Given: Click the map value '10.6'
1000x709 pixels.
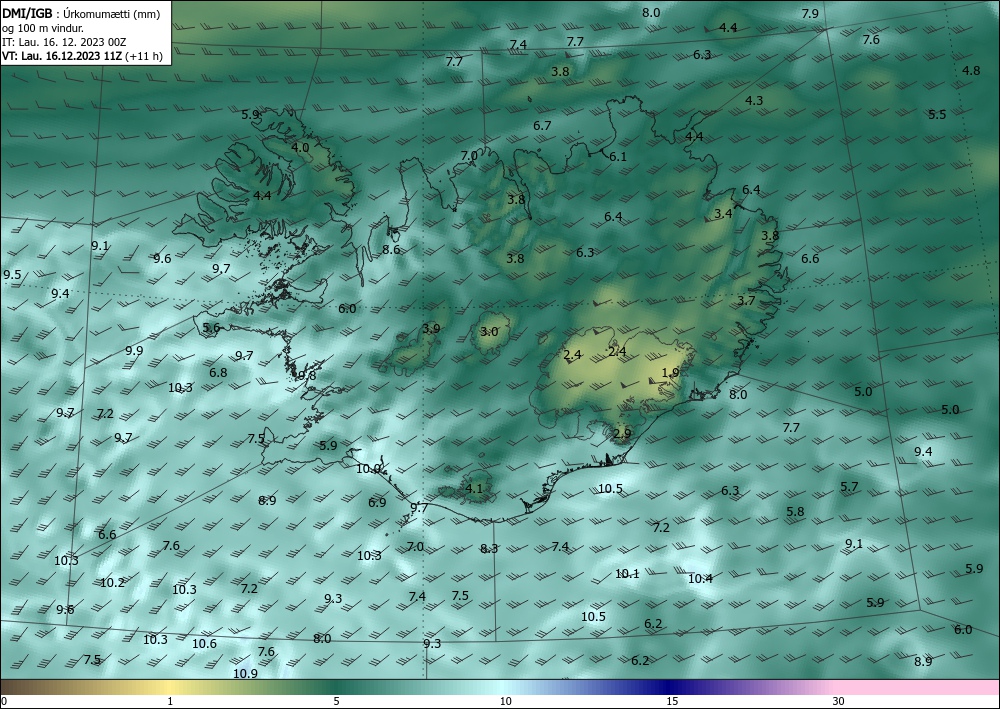Looking at the screenshot, I should point(204,644).
